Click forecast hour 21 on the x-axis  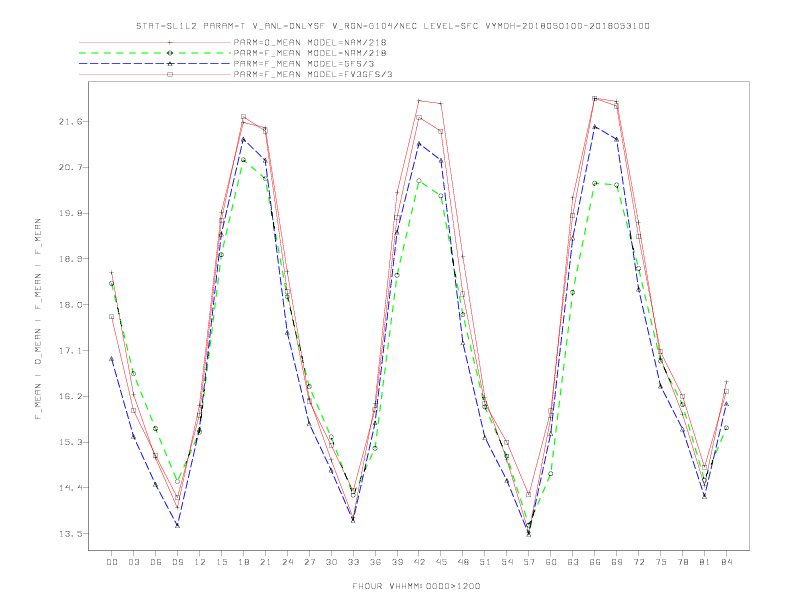(x=265, y=562)
